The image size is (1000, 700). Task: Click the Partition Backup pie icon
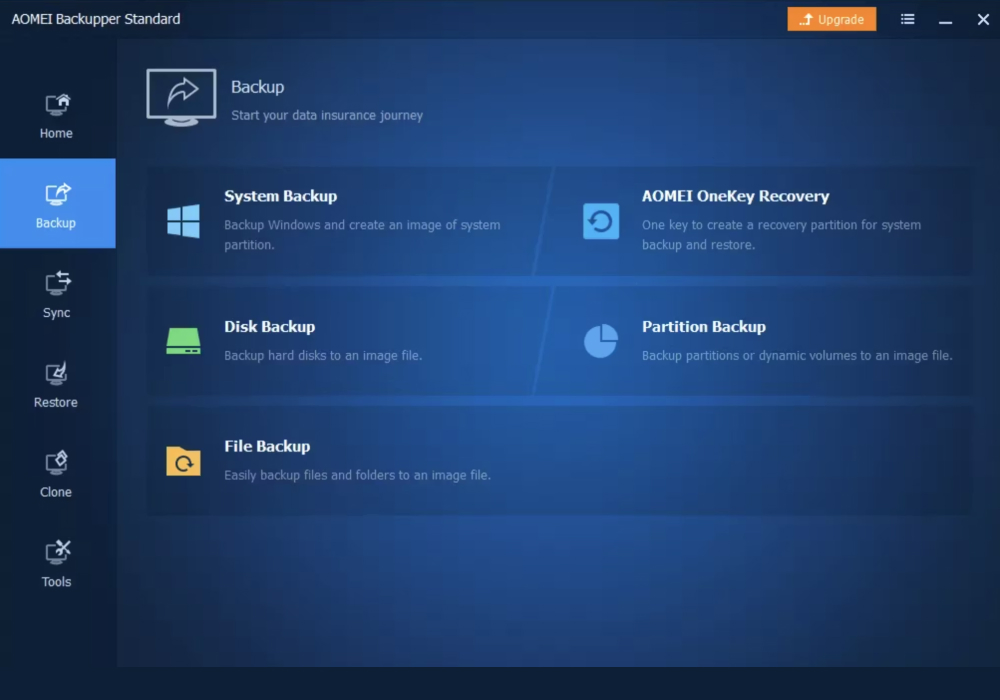pos(601,341)
